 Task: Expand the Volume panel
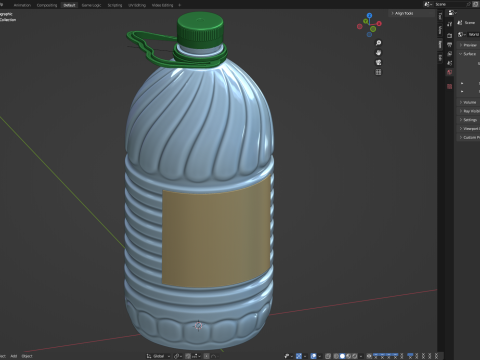(468, 102)
